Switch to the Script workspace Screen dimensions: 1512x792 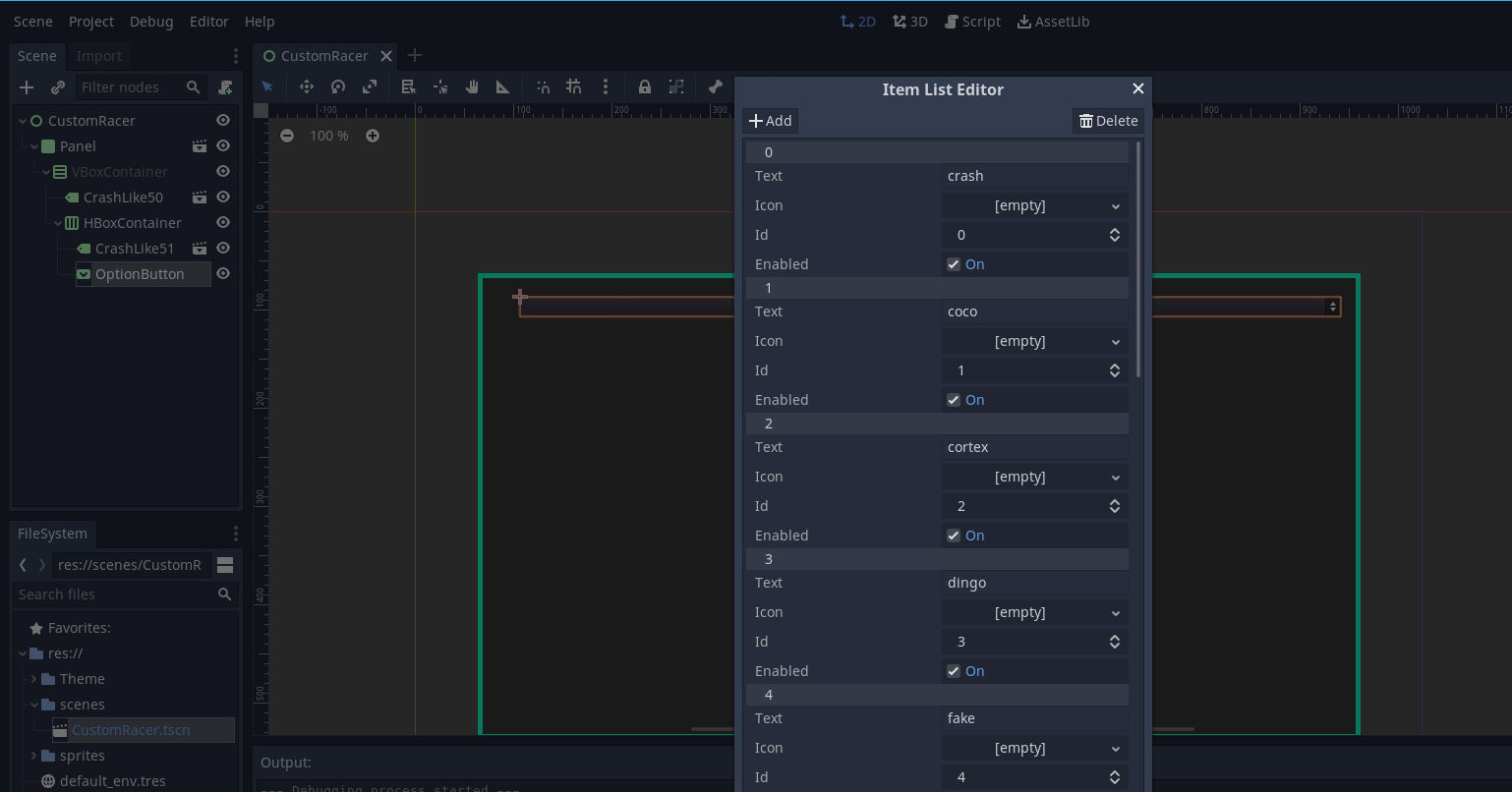coord(972,21)
